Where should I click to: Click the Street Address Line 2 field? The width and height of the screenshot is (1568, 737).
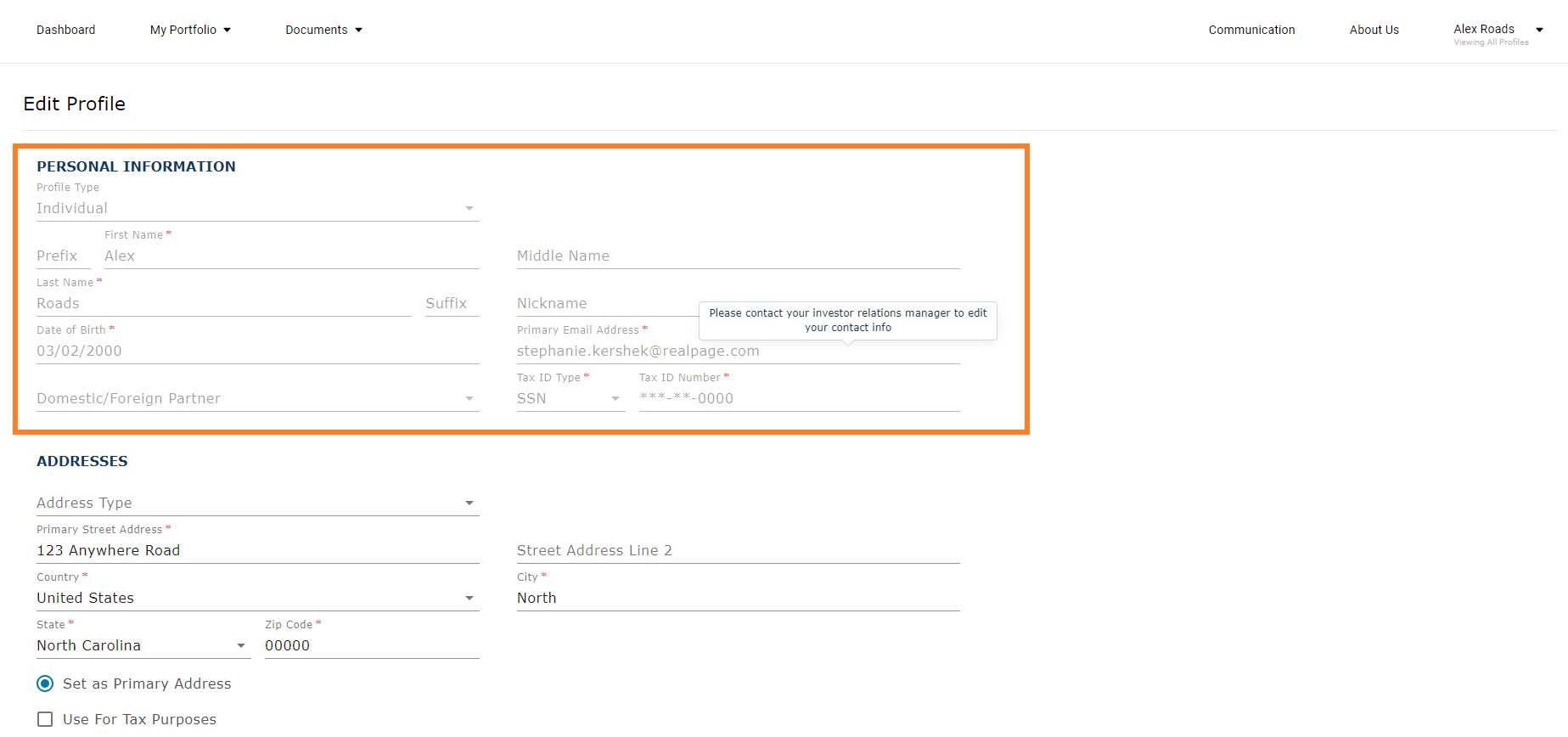pyautogui.click(x=738, y=551)
